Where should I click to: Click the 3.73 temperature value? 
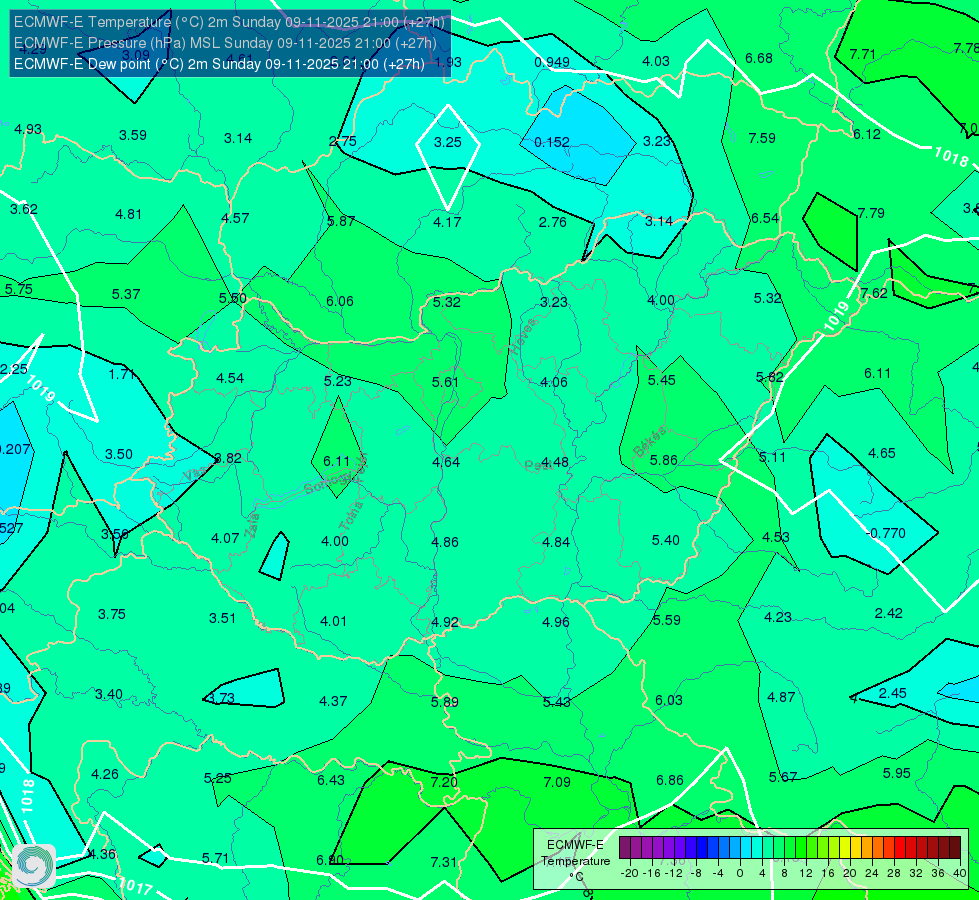tap(220, 698)
